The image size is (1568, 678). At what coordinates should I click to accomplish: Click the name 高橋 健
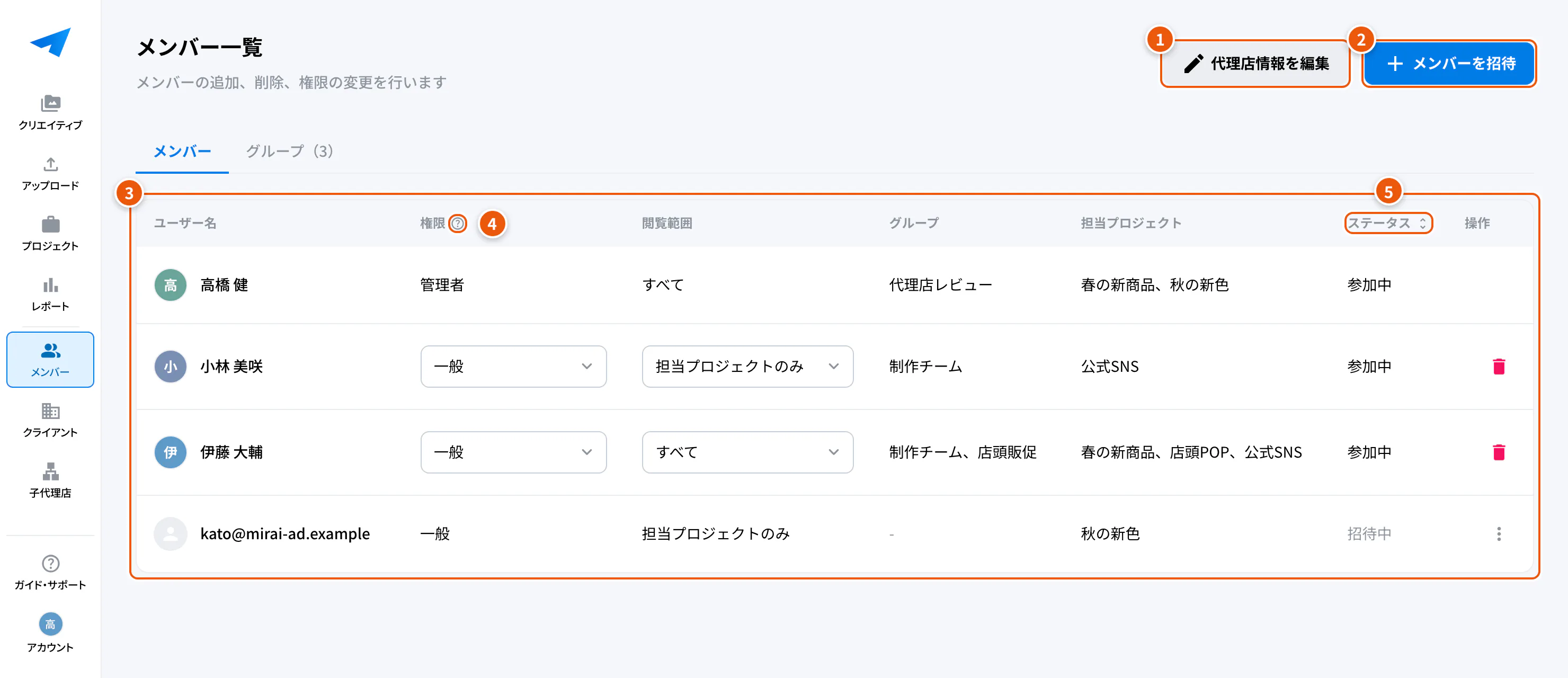coord(224,285)
